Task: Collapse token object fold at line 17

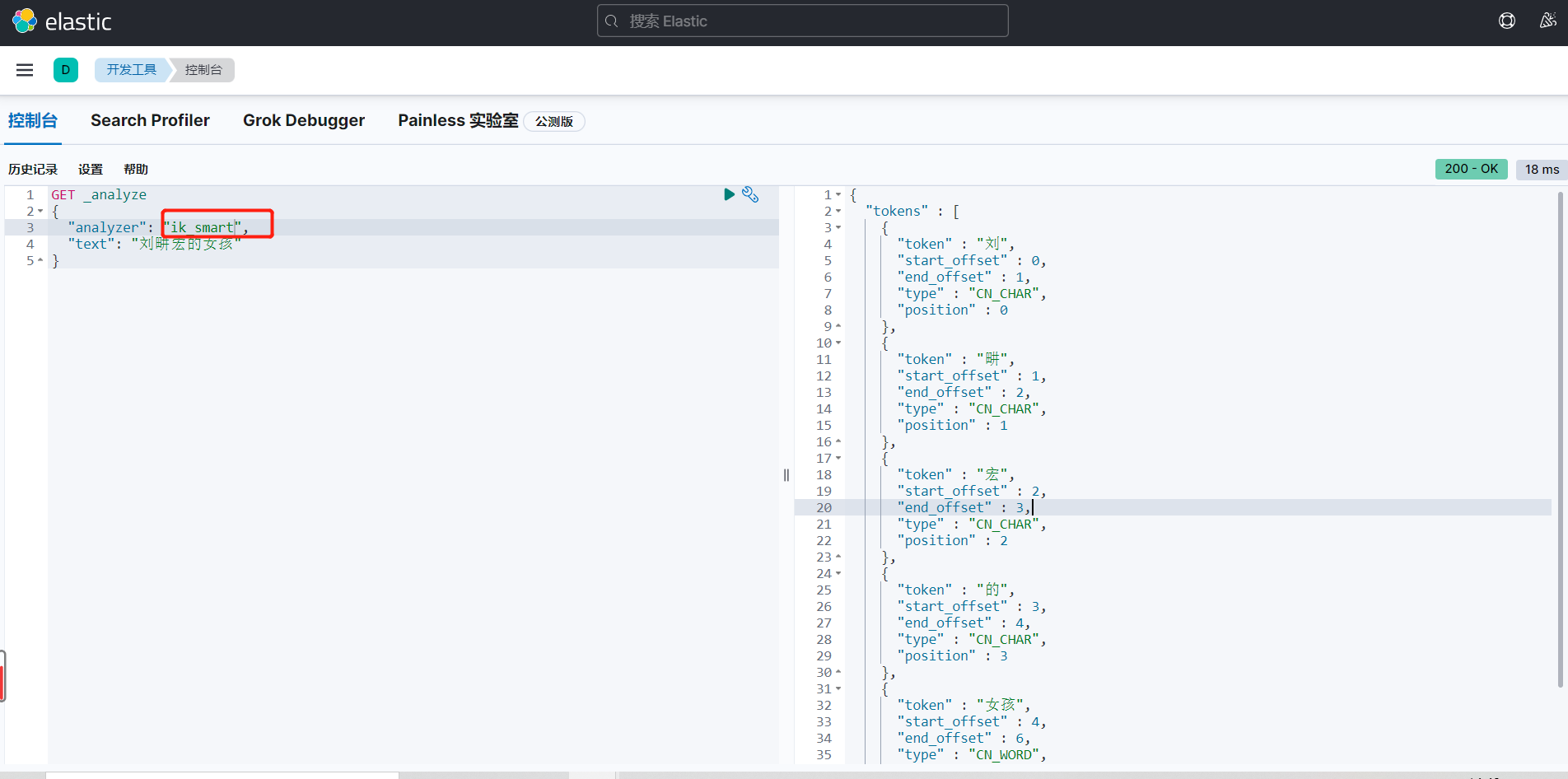Action: point(838,459)
